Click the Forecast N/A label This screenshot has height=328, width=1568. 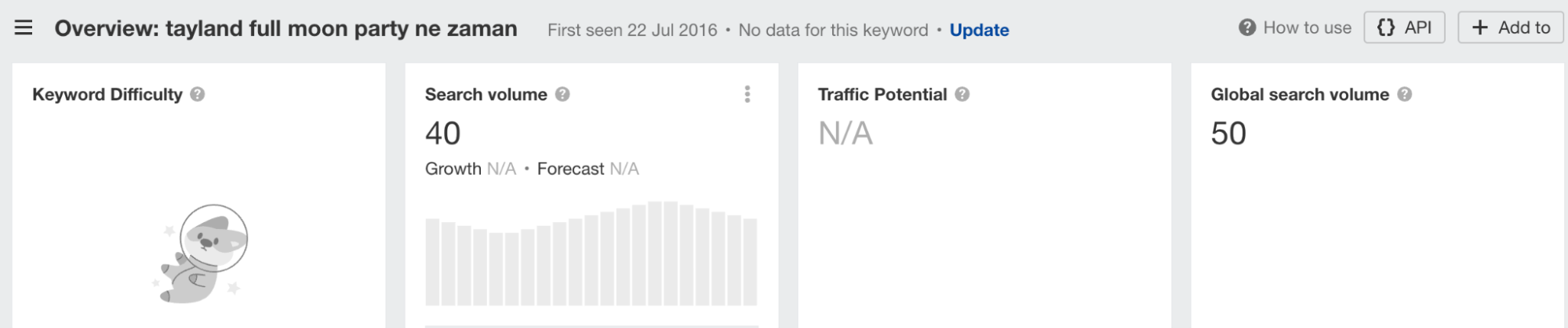click(588, 169)
